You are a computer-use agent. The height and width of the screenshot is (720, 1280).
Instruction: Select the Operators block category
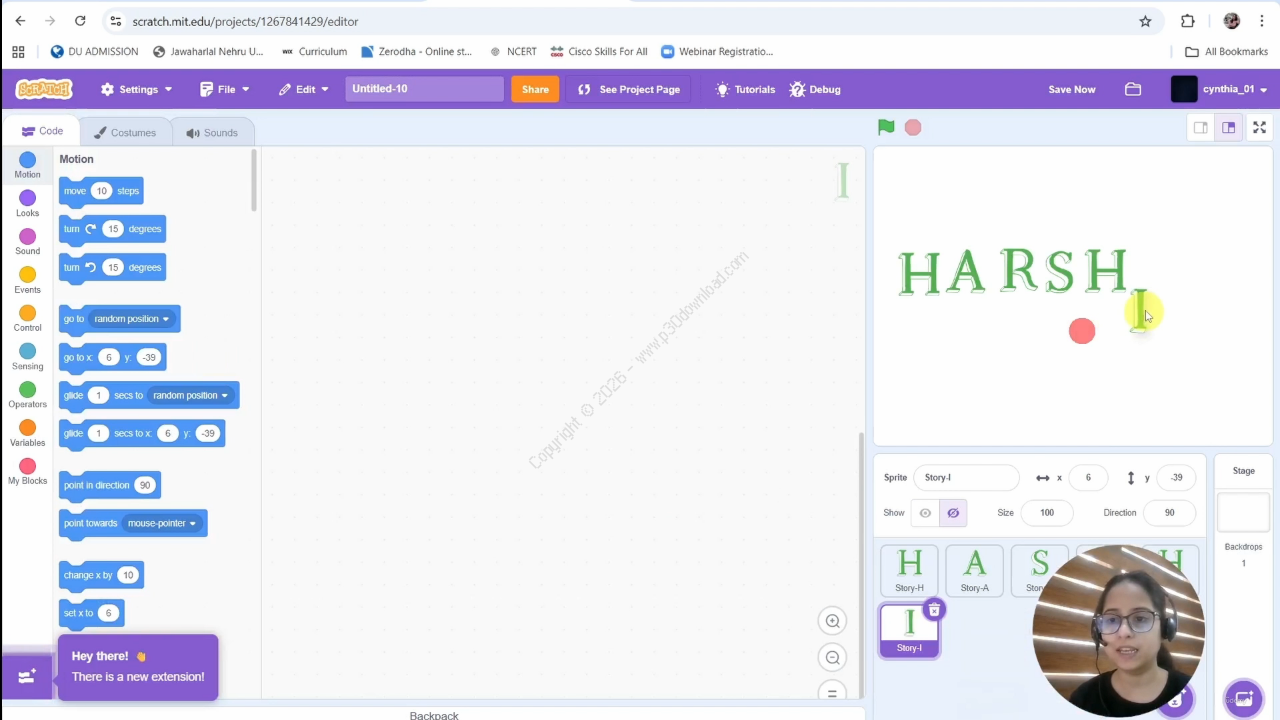click(27, 394)
